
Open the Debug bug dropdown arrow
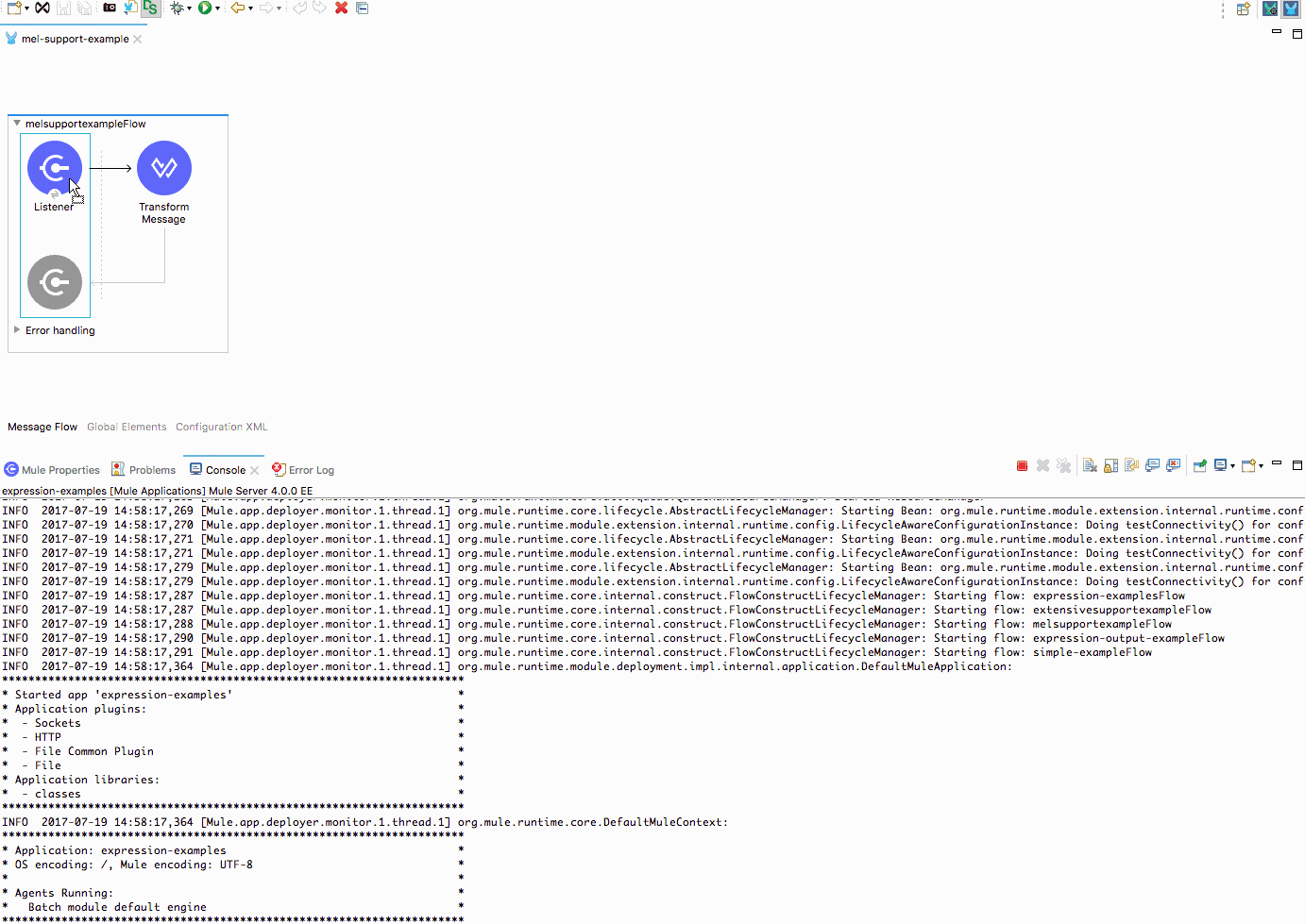coord(189,8)
